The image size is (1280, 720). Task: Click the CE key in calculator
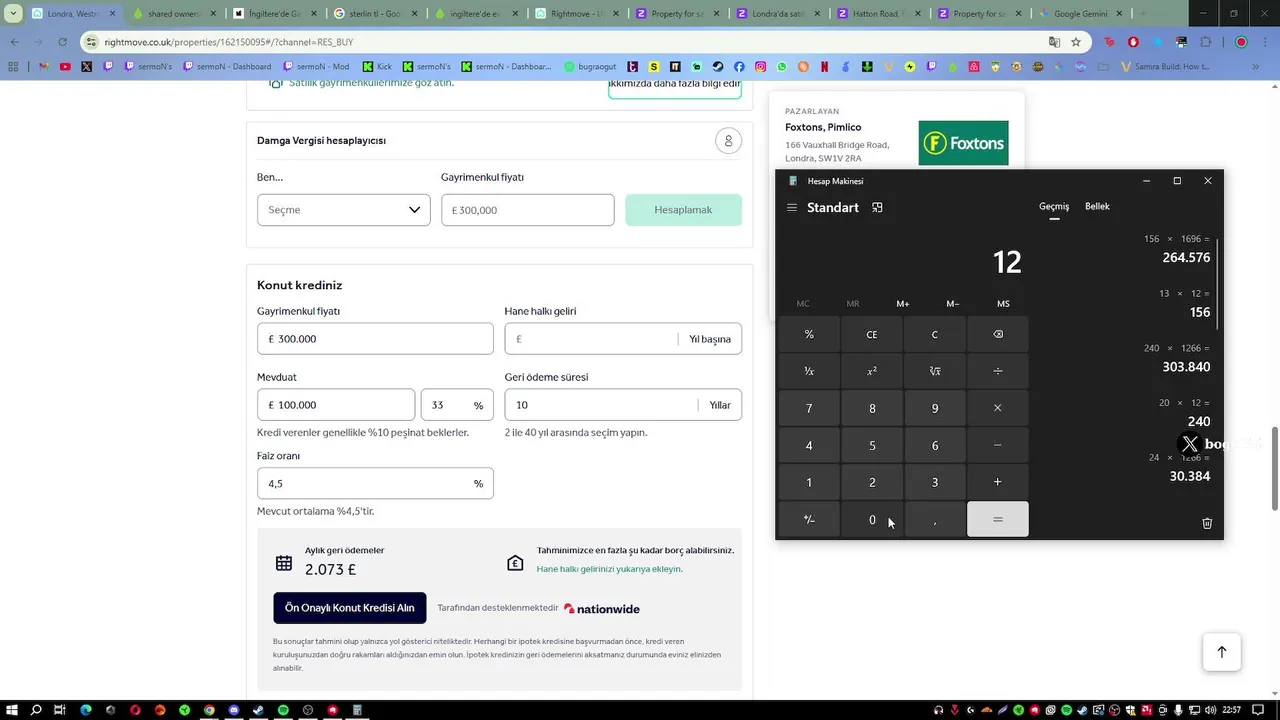coord(872,334)
